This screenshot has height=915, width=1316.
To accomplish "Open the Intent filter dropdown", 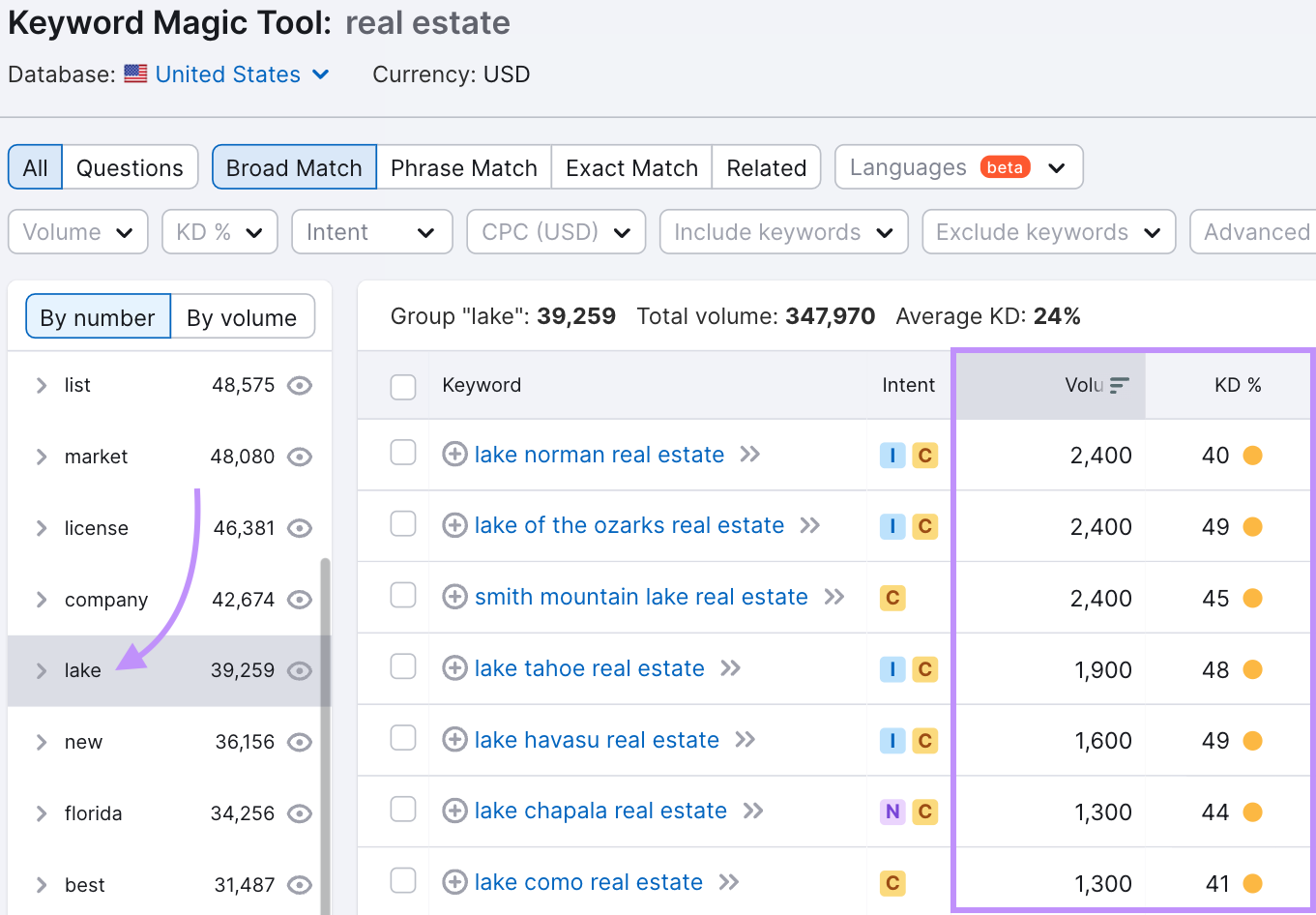I will [372, 232].
